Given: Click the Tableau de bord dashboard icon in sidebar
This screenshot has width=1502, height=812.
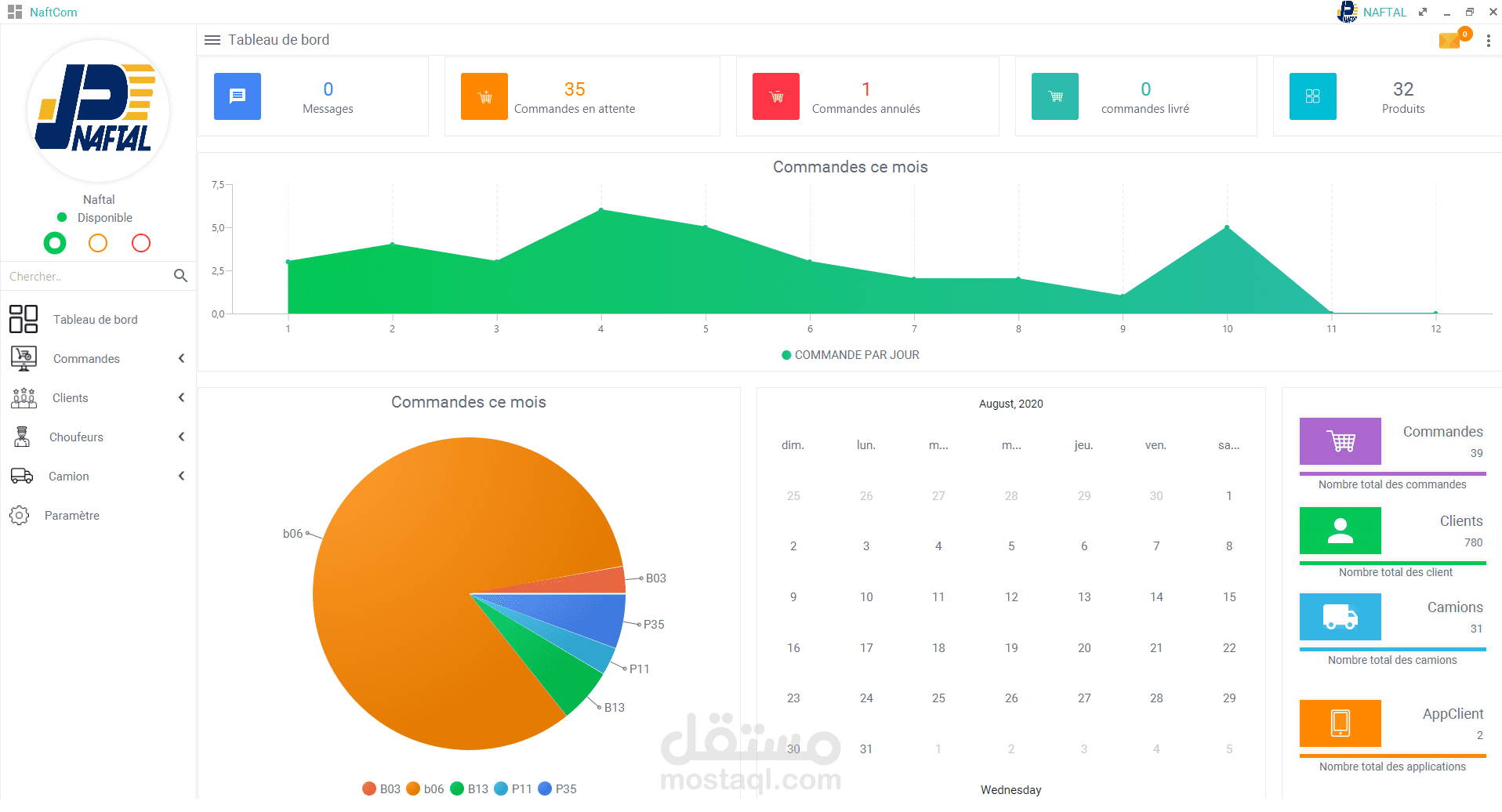Looking at the screenshot, I should point(24,319).
